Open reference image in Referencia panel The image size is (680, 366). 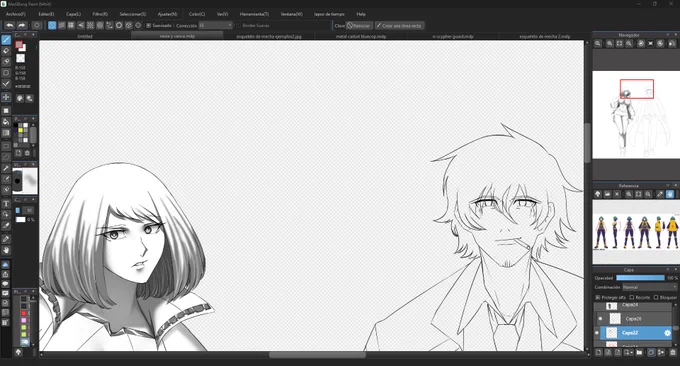pyautogui.click(x=607, y=194)
